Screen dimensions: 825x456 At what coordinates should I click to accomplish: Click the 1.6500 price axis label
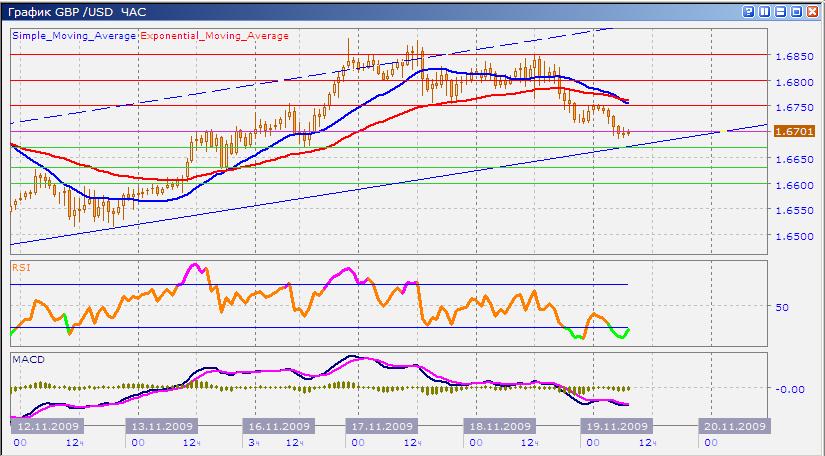coord(794,237)
